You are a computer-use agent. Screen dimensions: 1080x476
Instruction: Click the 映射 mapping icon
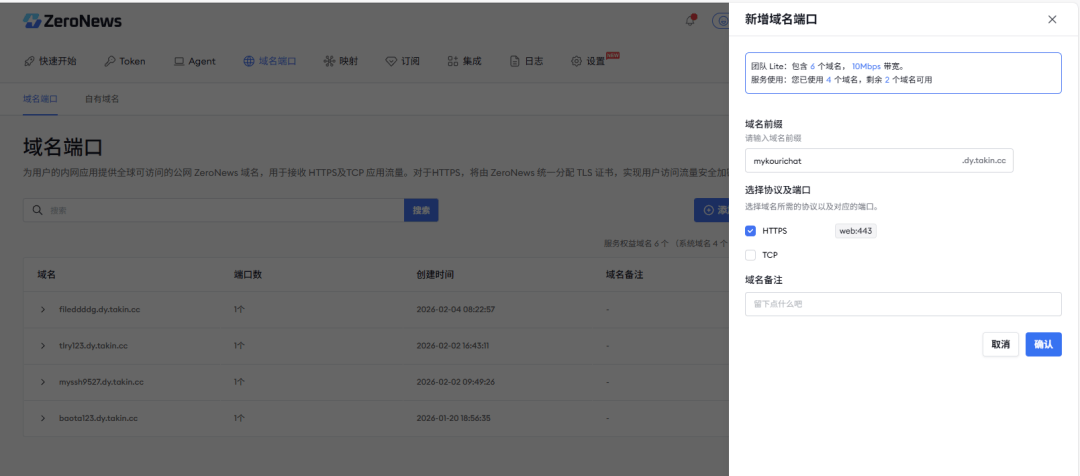pos(329,61)
